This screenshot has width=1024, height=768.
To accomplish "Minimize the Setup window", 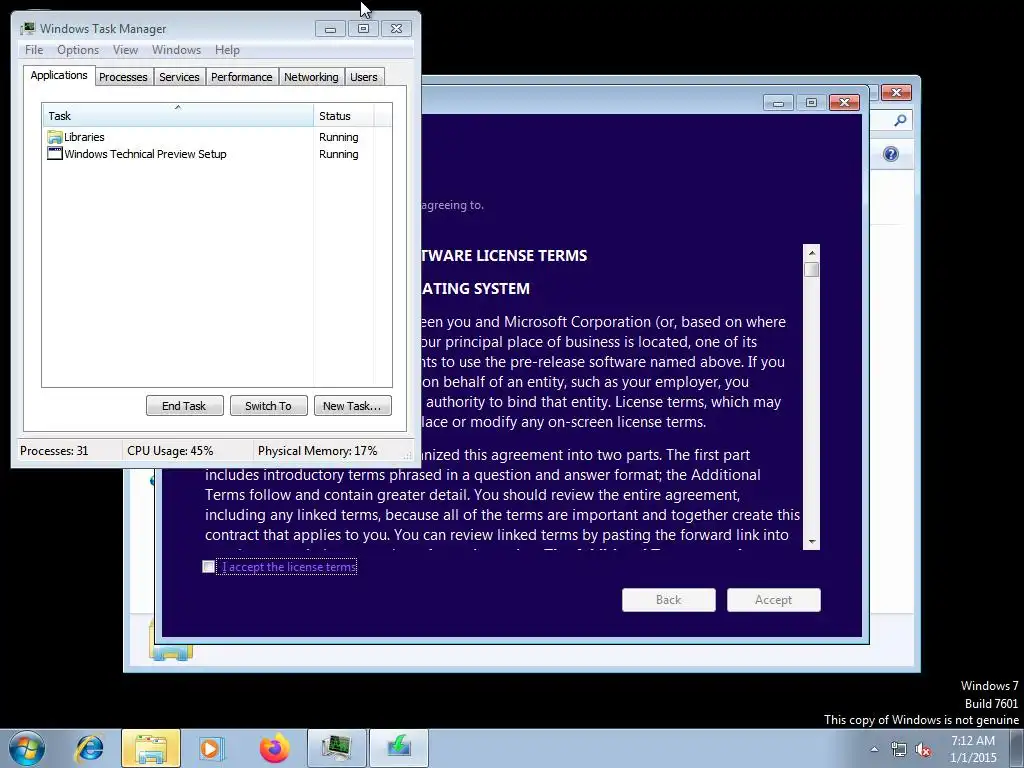I will (x=778, y=103).
